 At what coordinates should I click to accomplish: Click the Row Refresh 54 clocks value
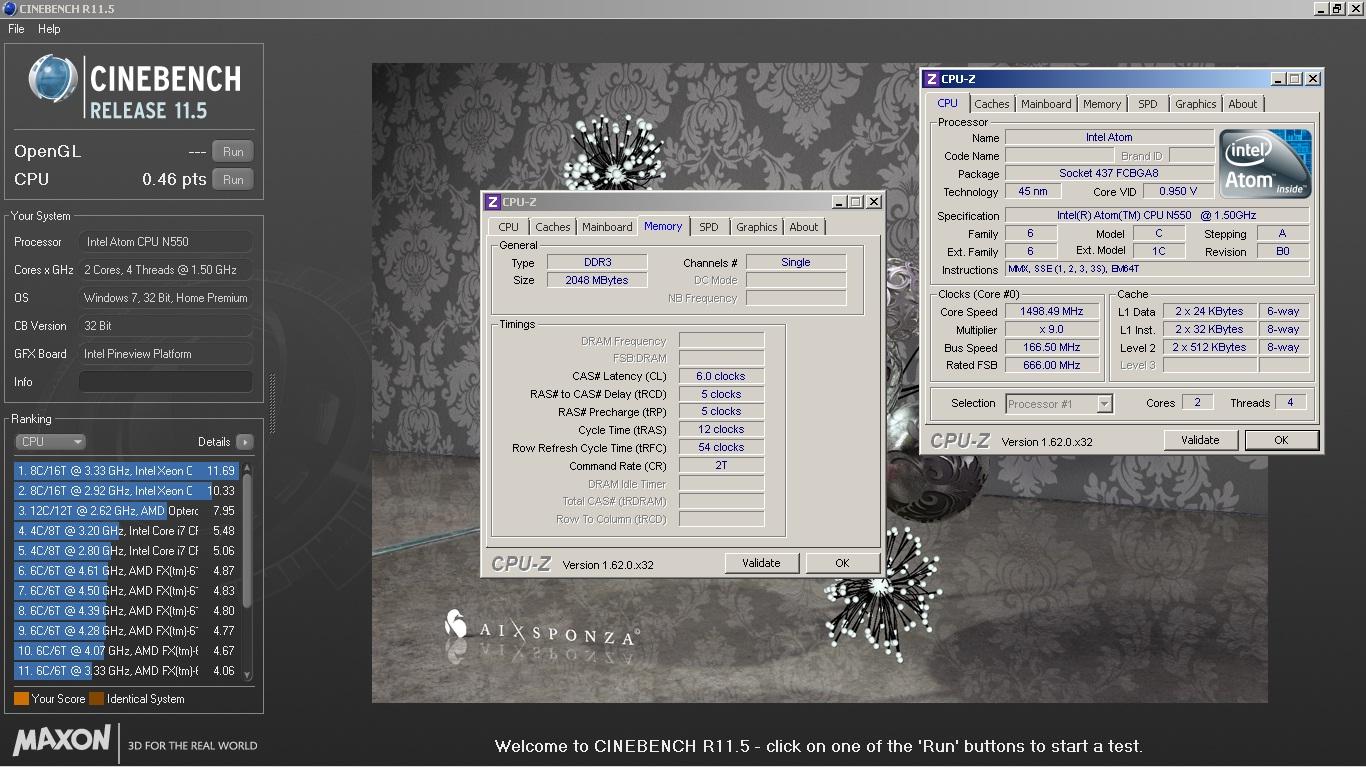721,448
